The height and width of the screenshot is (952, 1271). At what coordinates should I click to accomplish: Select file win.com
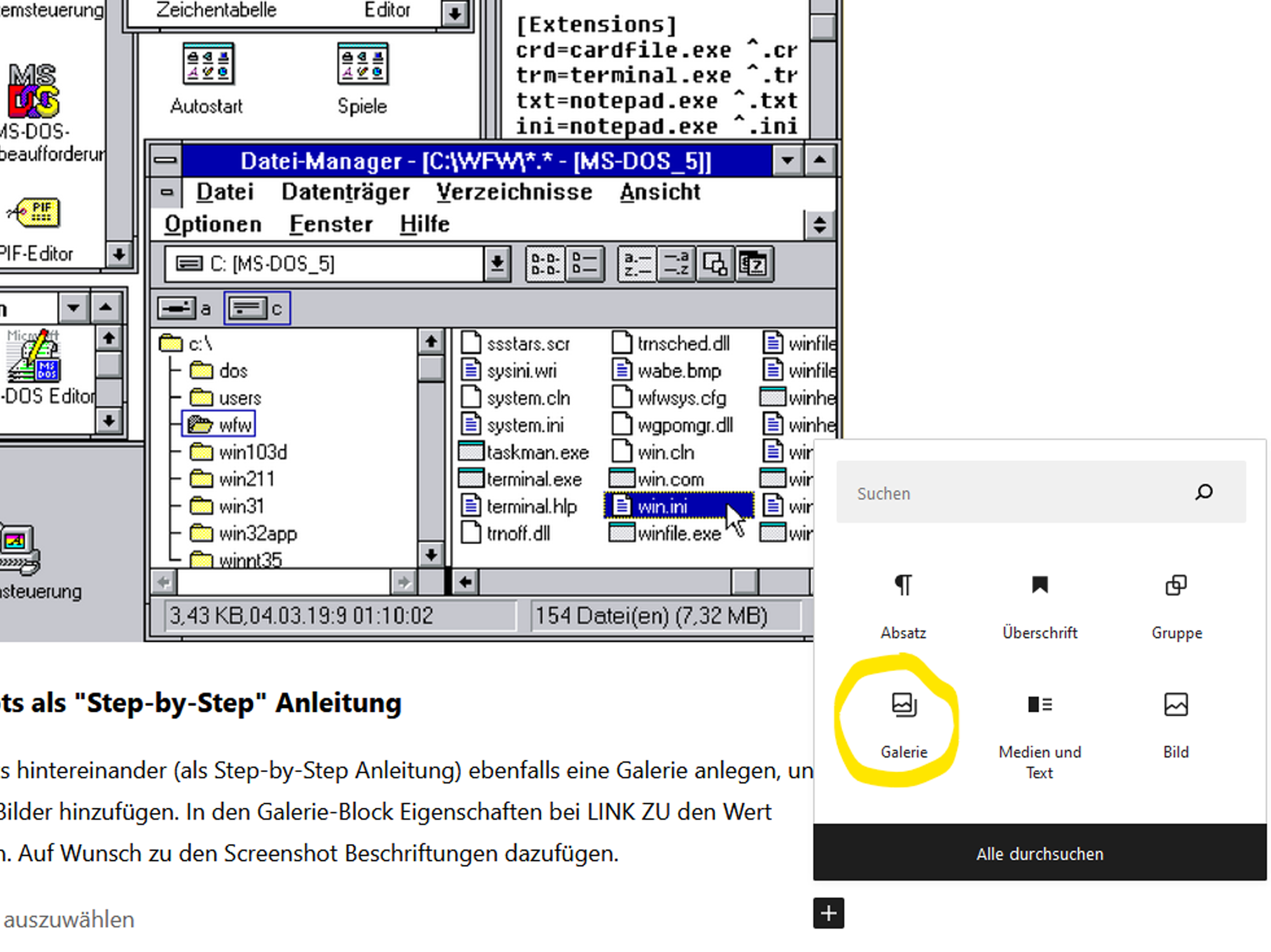pyautogui.click(x=656, y=479)
